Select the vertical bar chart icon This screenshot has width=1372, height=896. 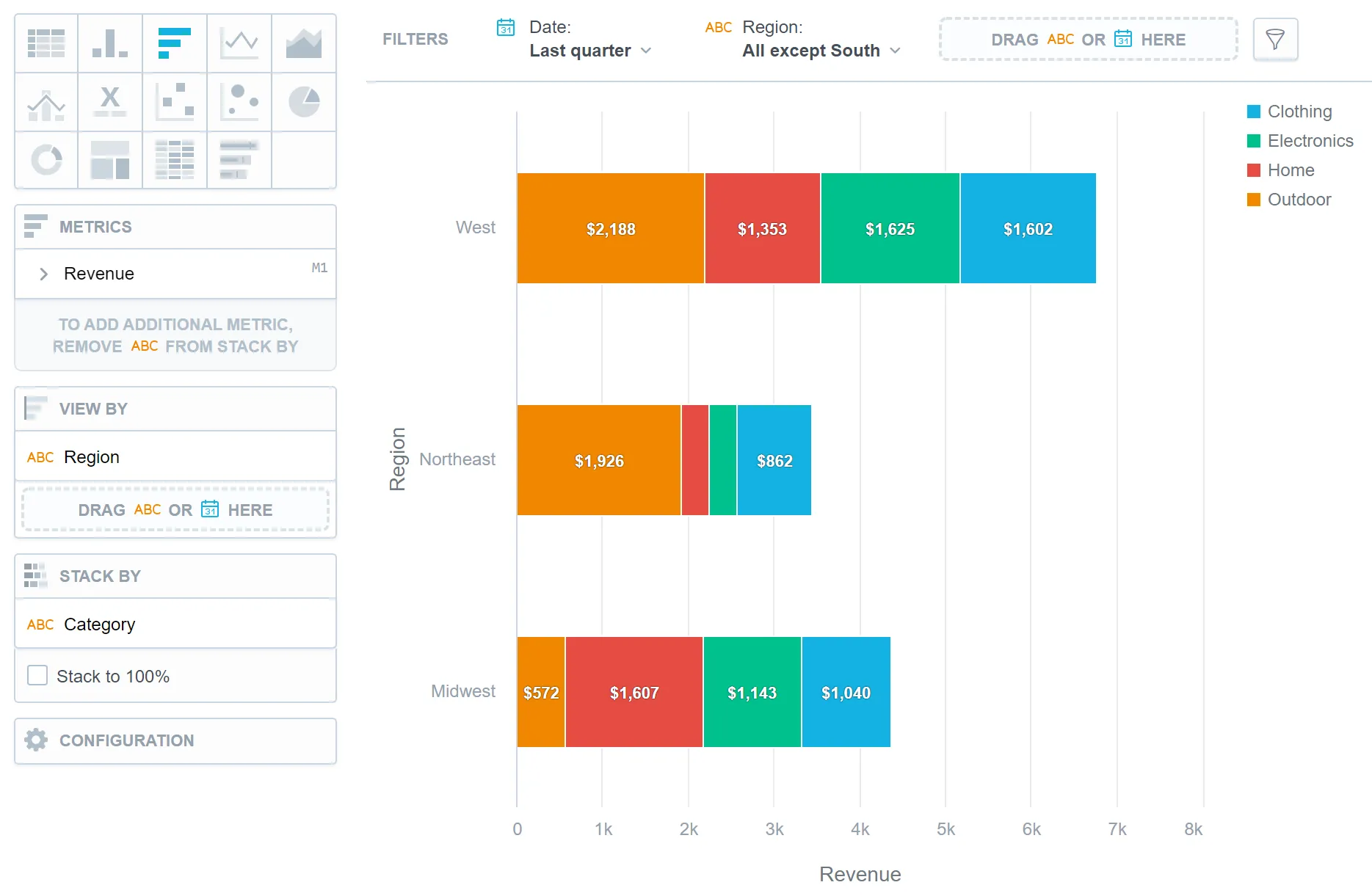[109, 43]
